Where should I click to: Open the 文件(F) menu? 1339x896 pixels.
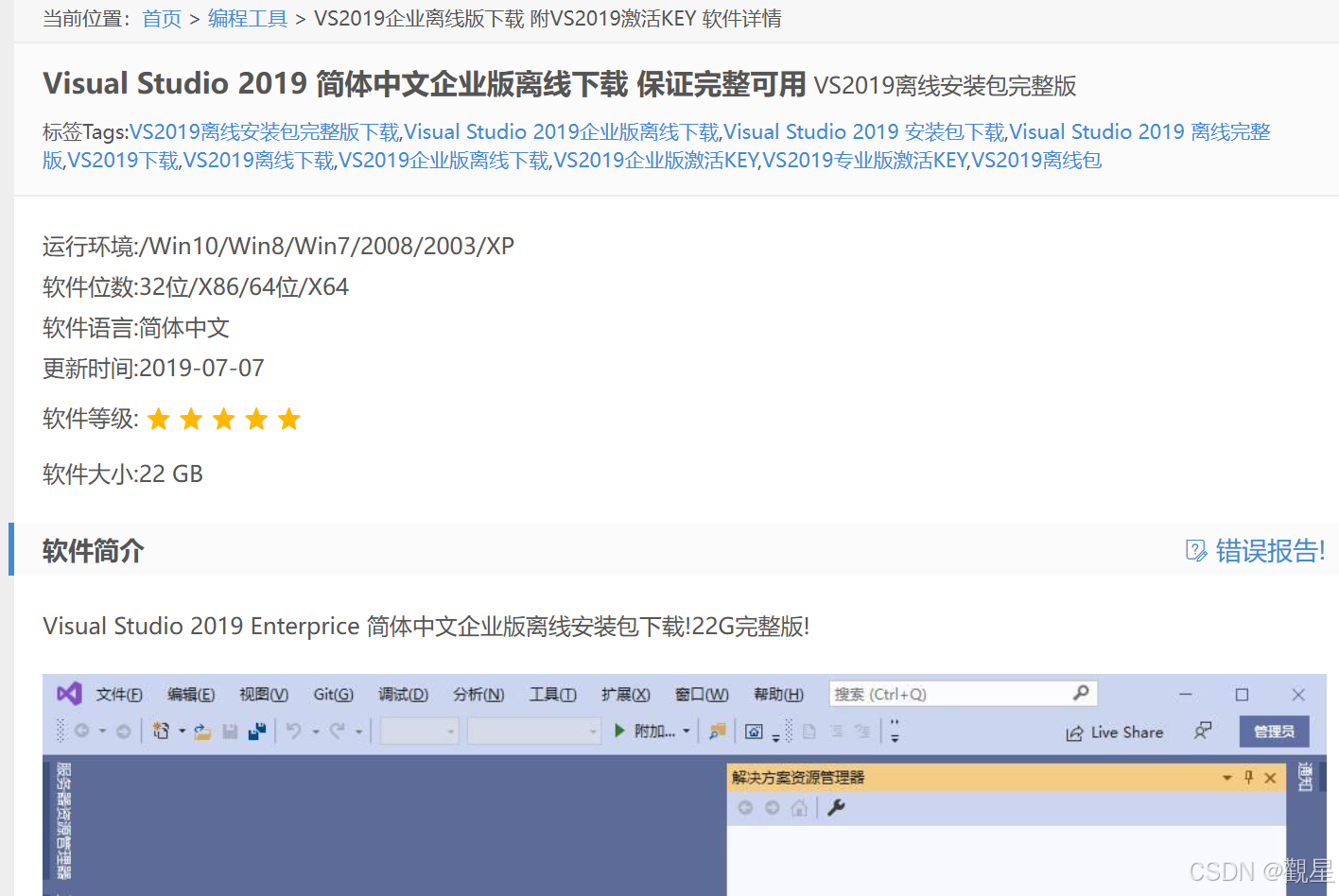coord(119,695)
